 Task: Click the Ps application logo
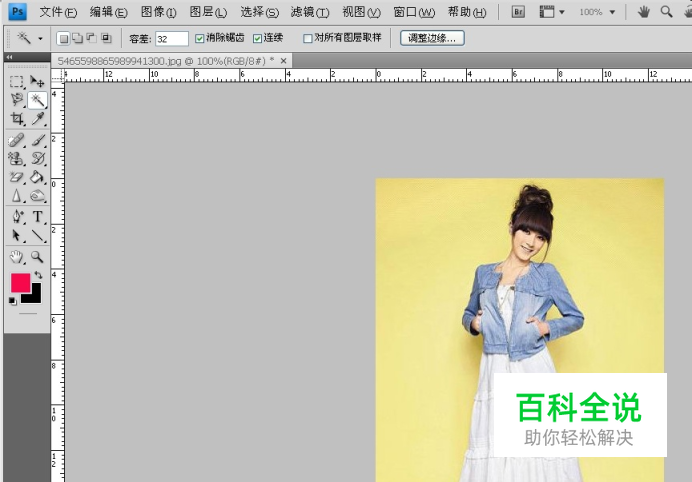tap(18, 12)
